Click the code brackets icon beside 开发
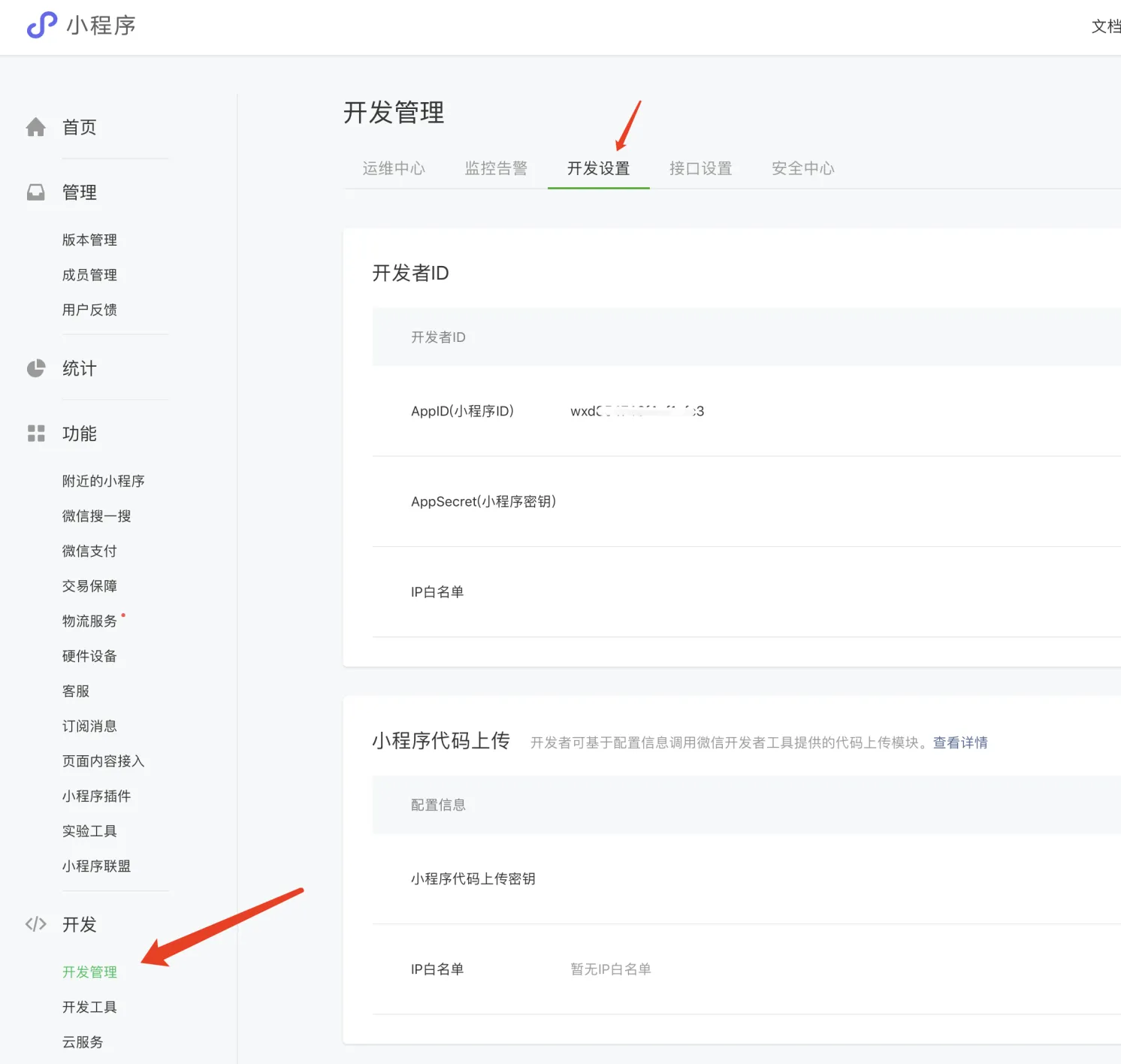 36,924
